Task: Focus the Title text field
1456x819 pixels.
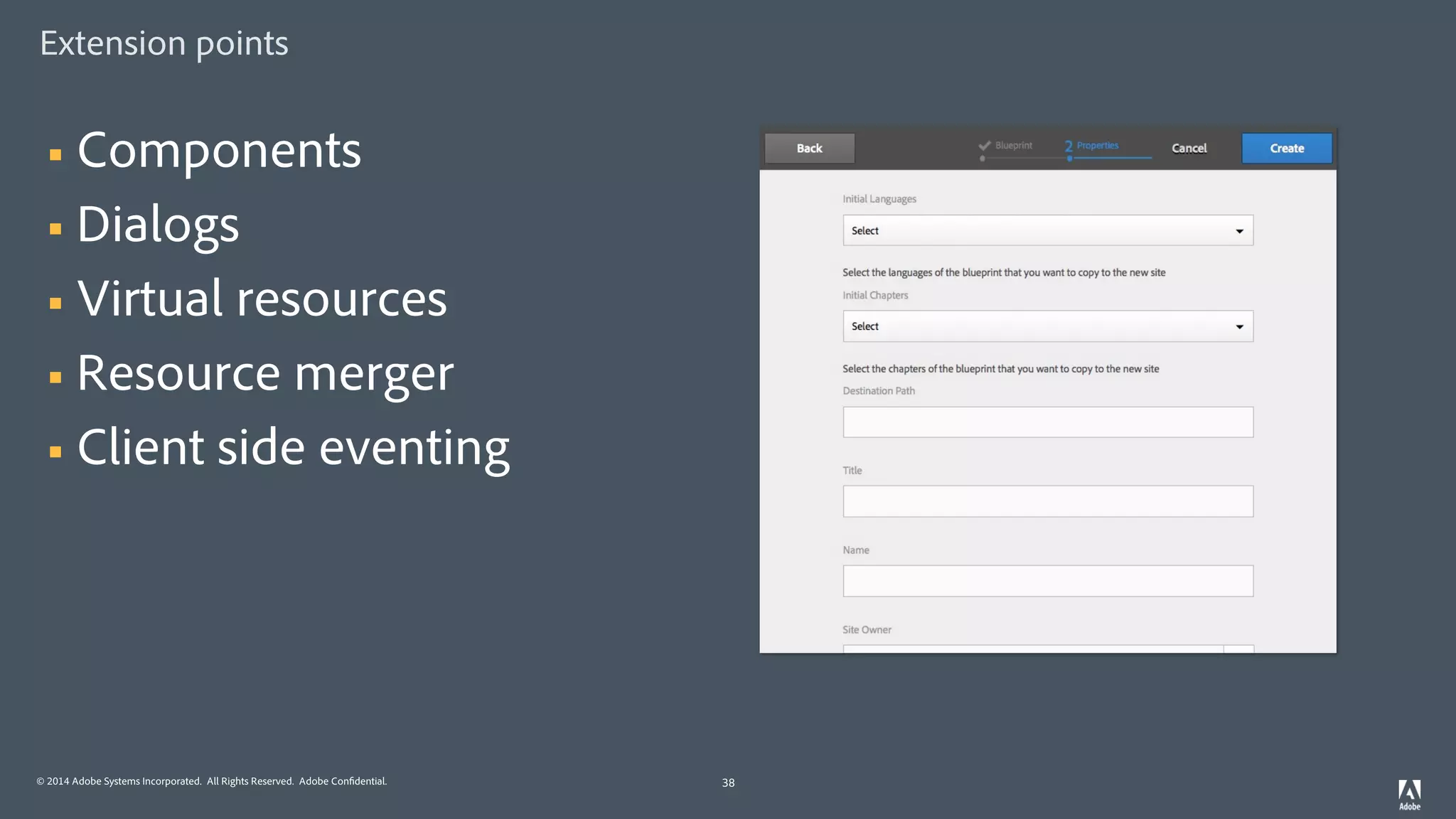Action: [x=1047, y=501]
